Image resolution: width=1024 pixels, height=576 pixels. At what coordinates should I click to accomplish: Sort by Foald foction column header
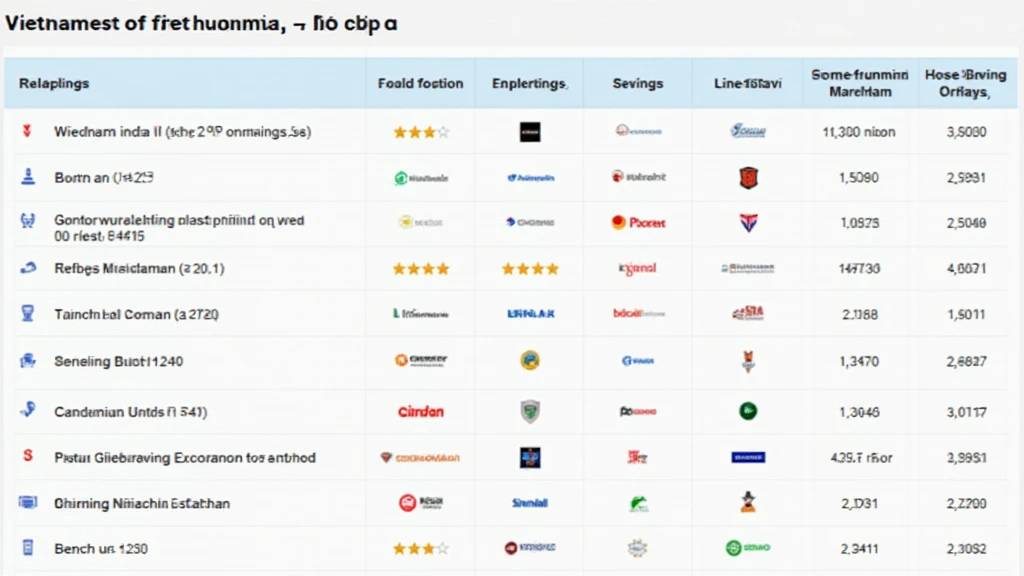click(420, 83)
